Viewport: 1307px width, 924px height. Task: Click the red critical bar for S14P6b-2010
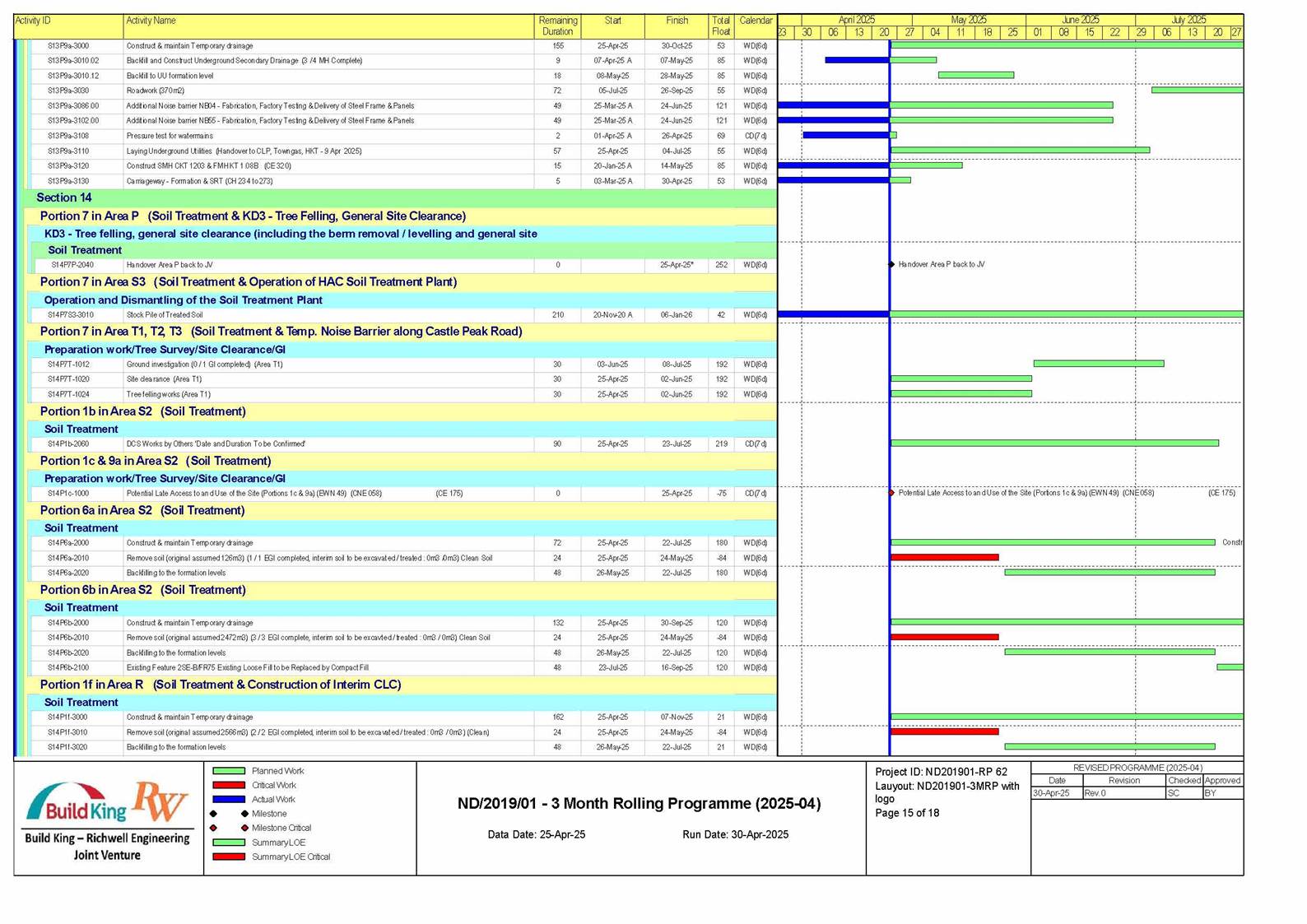[x=944, y=638]
